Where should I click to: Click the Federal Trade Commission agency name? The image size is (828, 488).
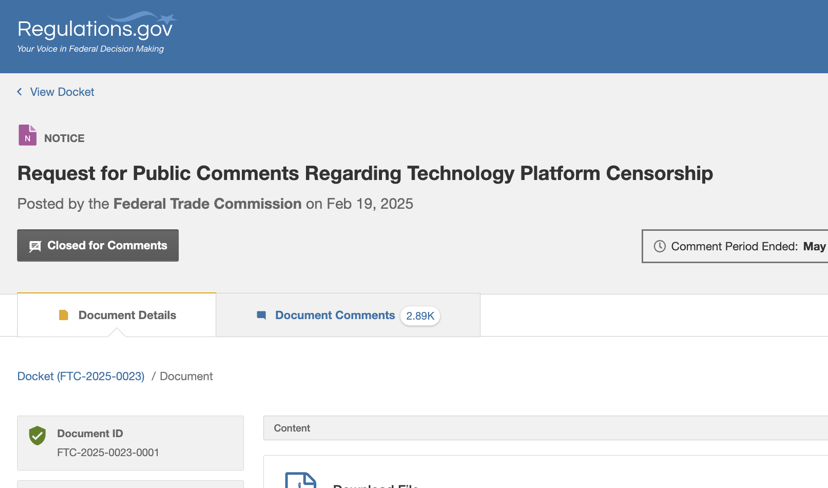(207, 204)
